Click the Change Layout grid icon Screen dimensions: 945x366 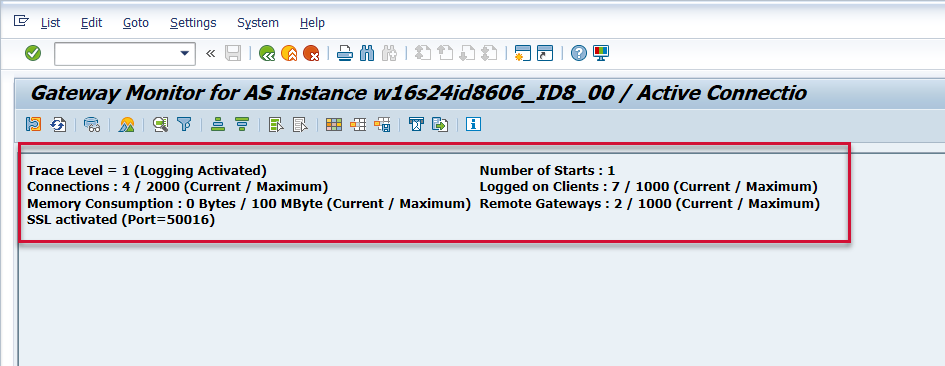334,125
